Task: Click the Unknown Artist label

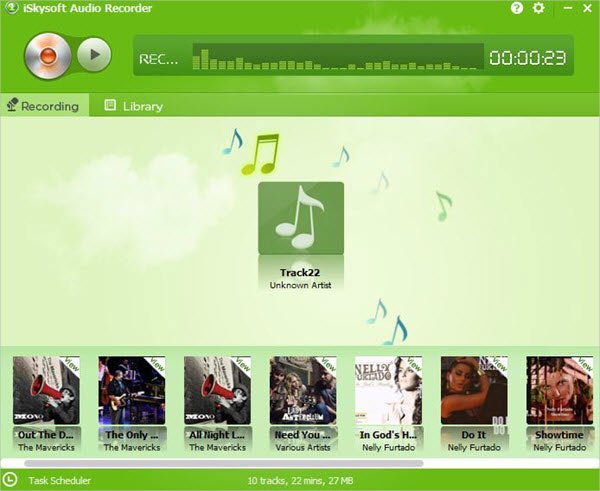Action: pos(300,285)
